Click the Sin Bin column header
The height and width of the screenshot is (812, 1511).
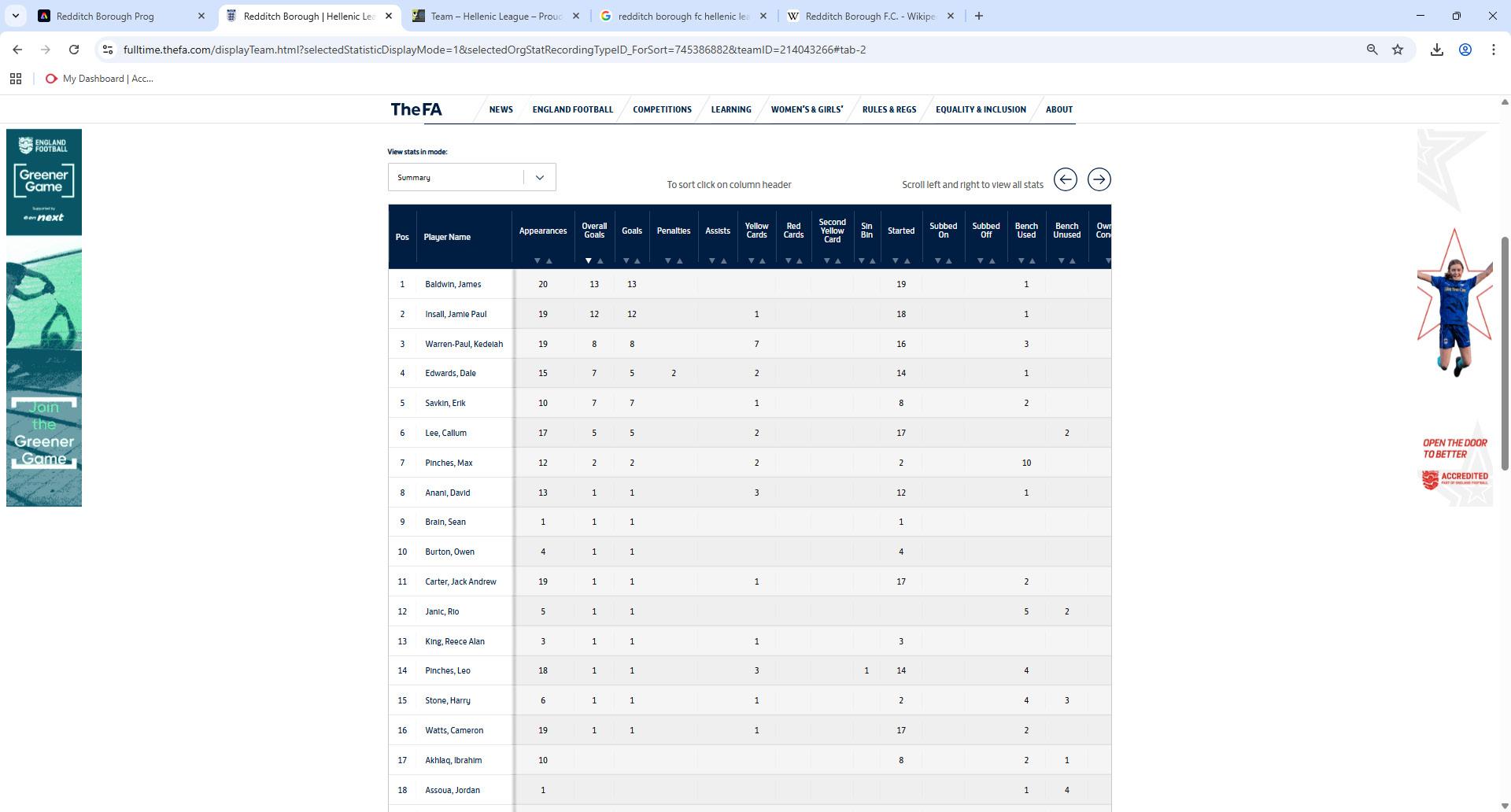[x=866, y=231]
